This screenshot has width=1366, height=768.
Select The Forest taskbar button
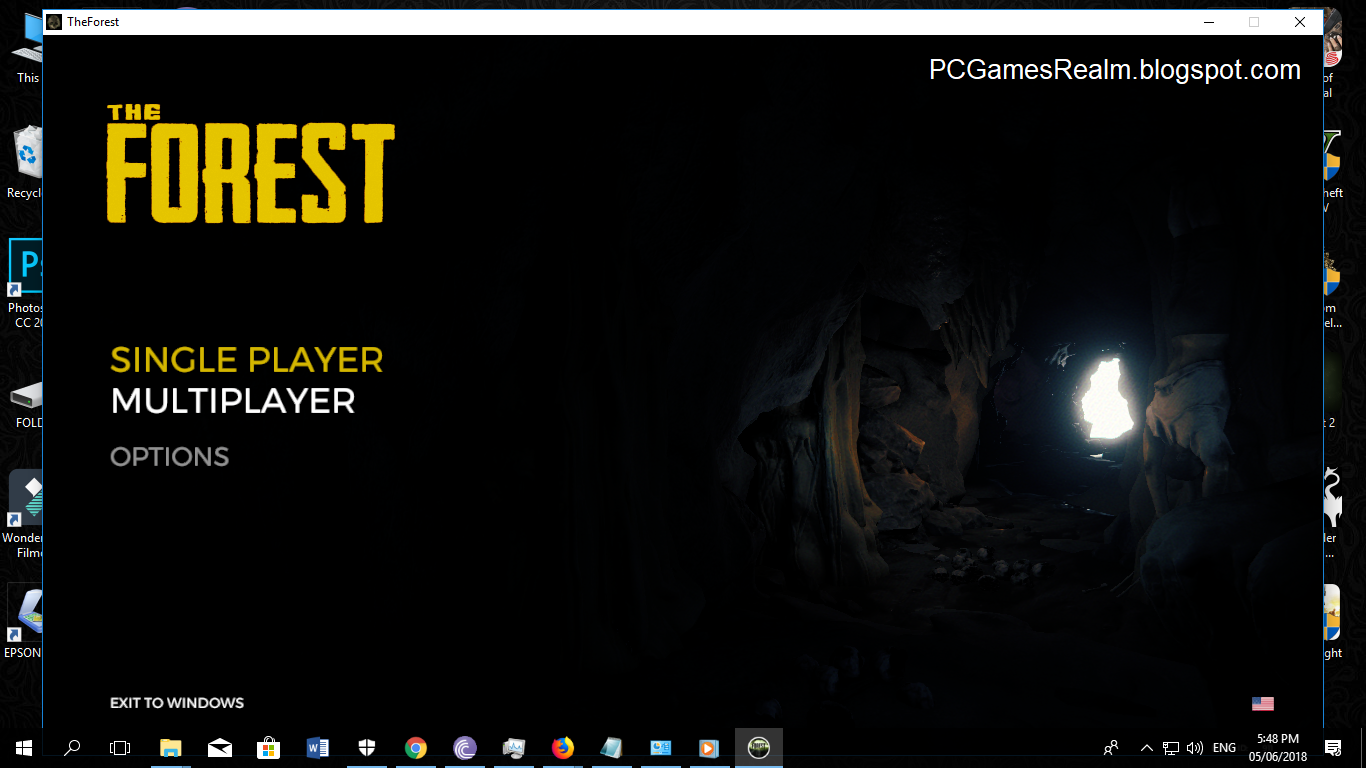[x=759, y=748]
